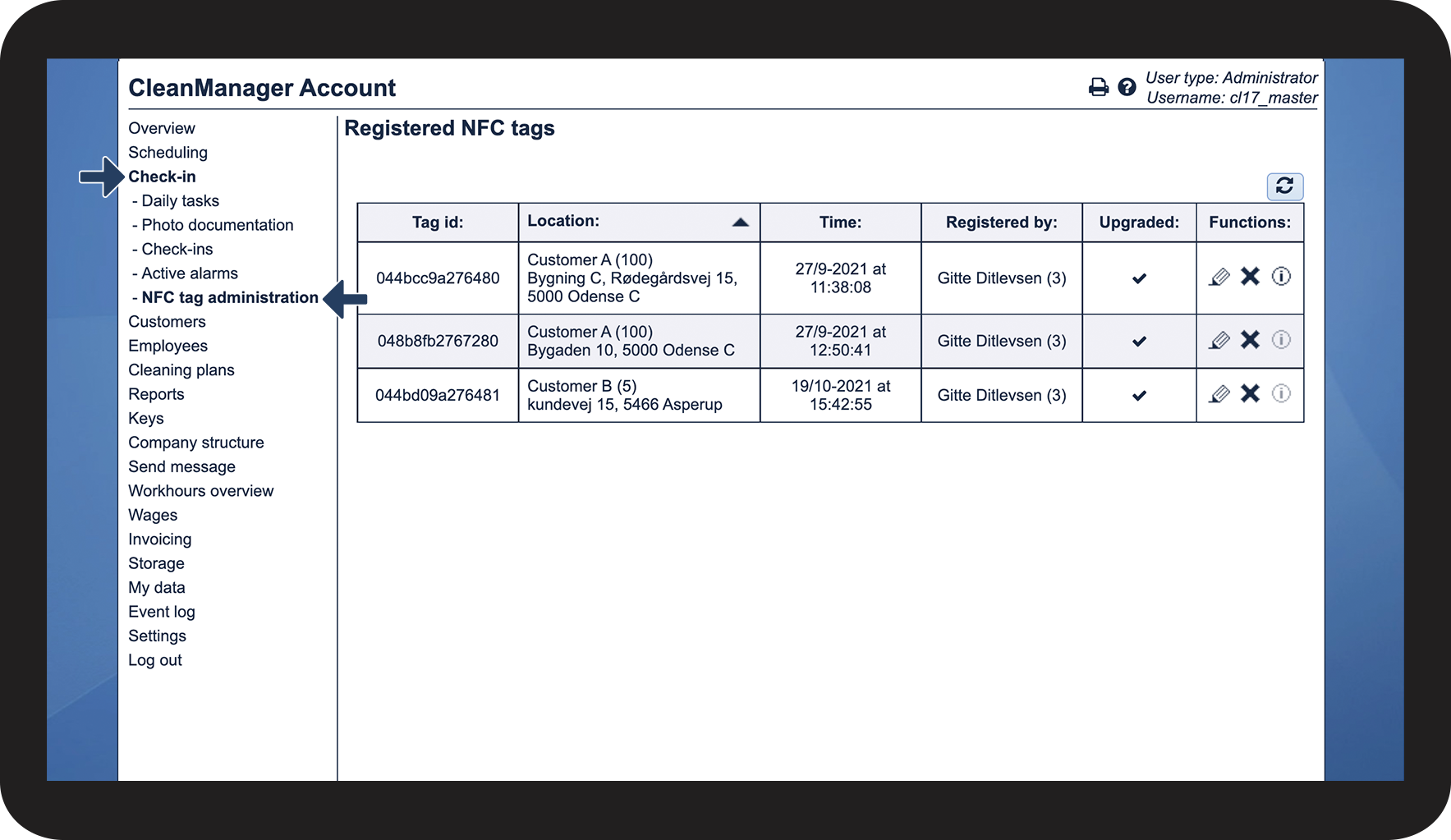Click the print icon in header

(1098, 87)
